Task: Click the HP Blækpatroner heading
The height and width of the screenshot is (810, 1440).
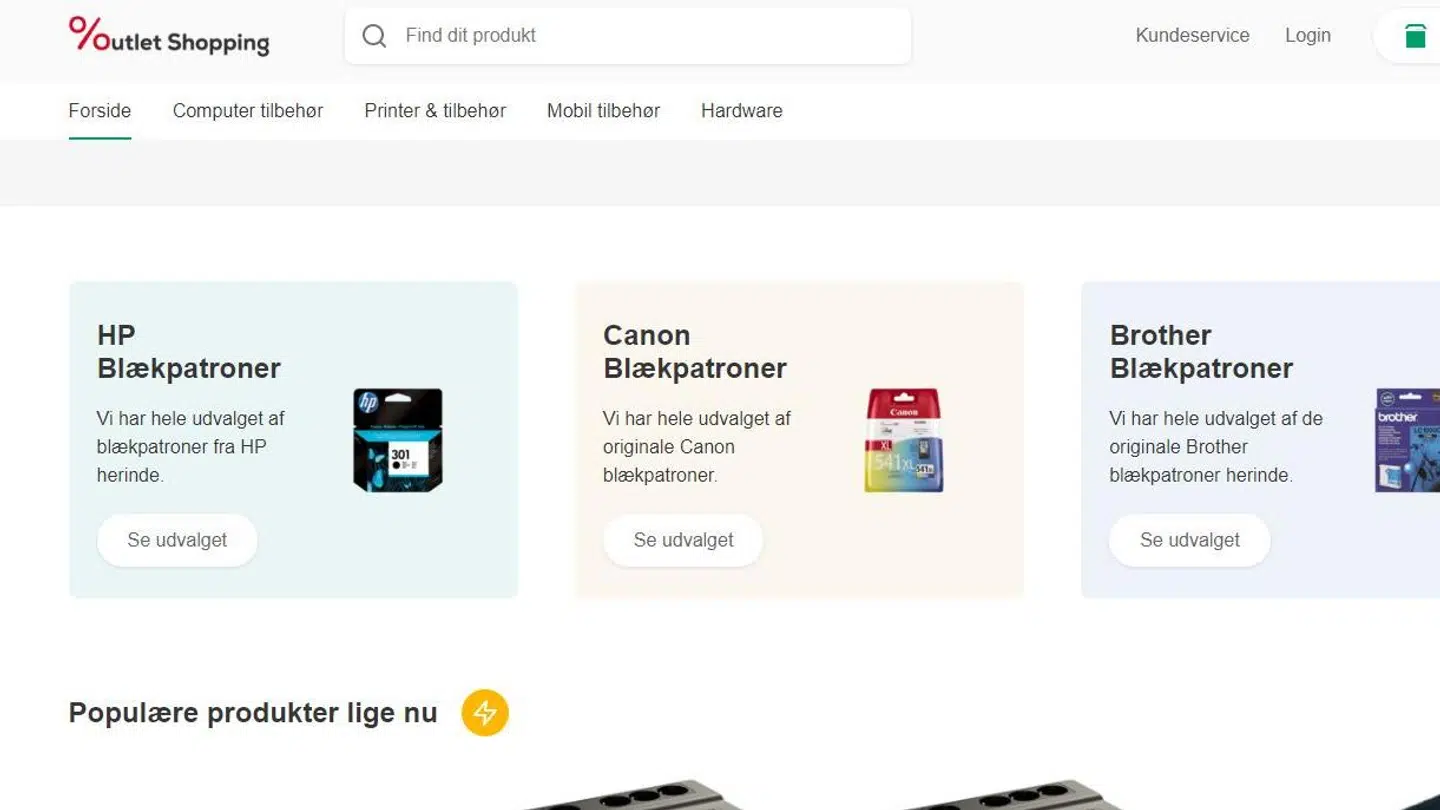Action: [189, 352]
